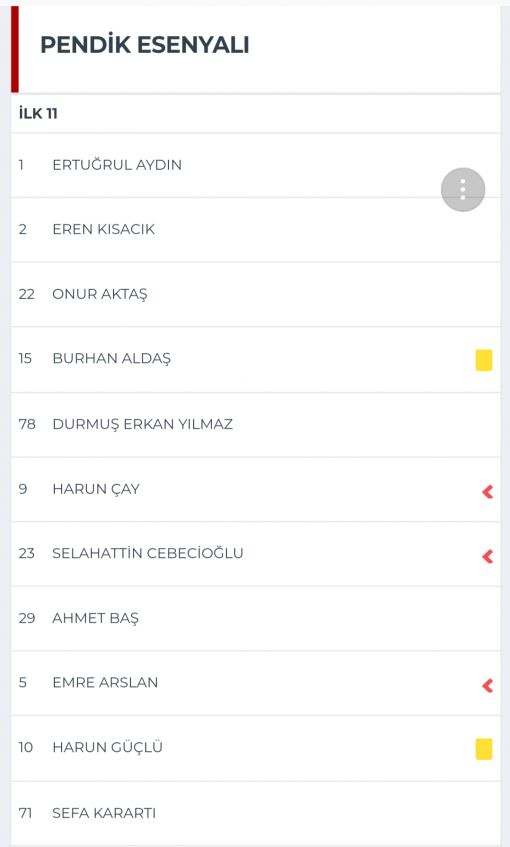Open player Sefa Kararti
Viewport: 510px width, 847px height.
[x=255, y=813]
